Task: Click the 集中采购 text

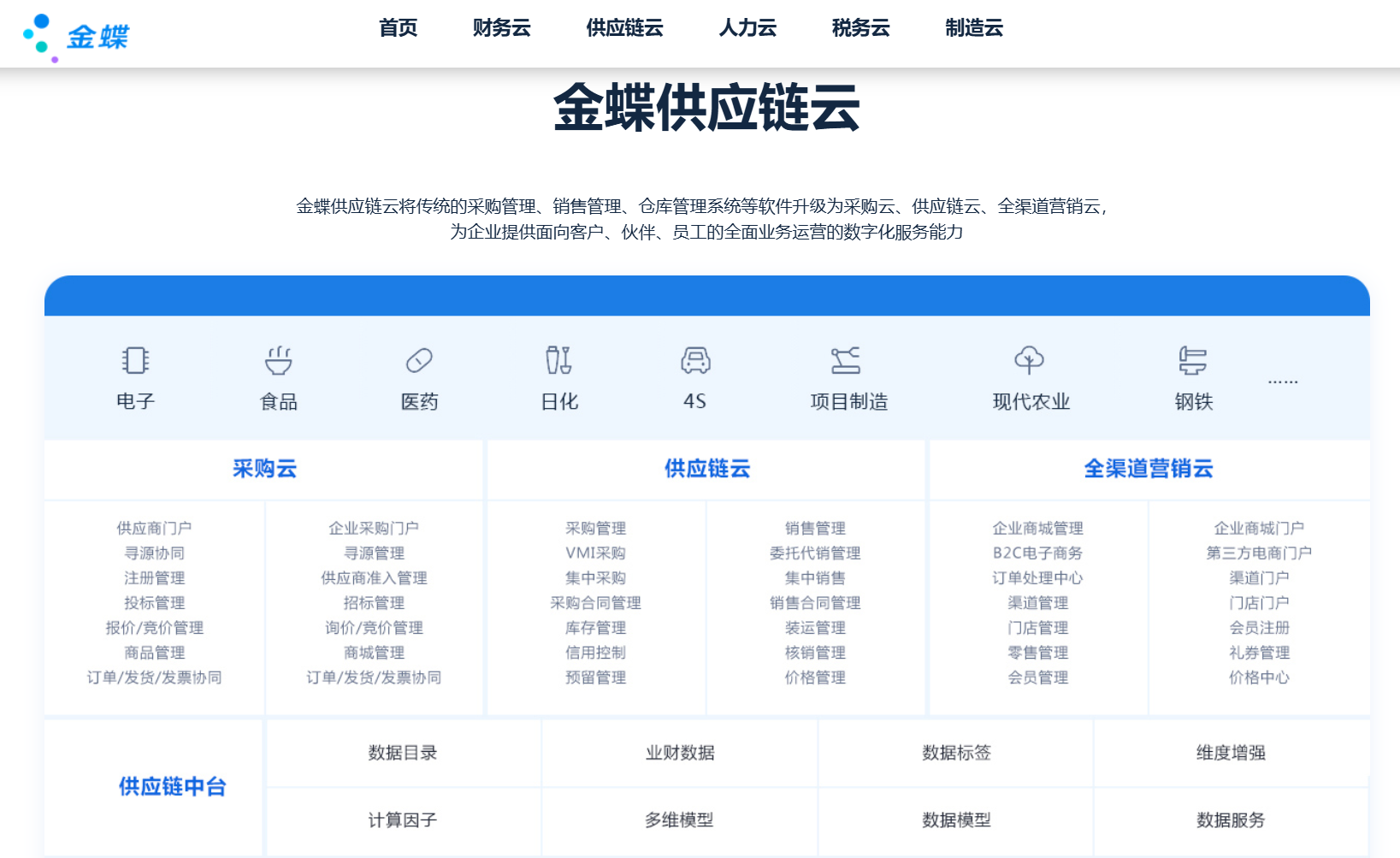Action: (596, 578)
